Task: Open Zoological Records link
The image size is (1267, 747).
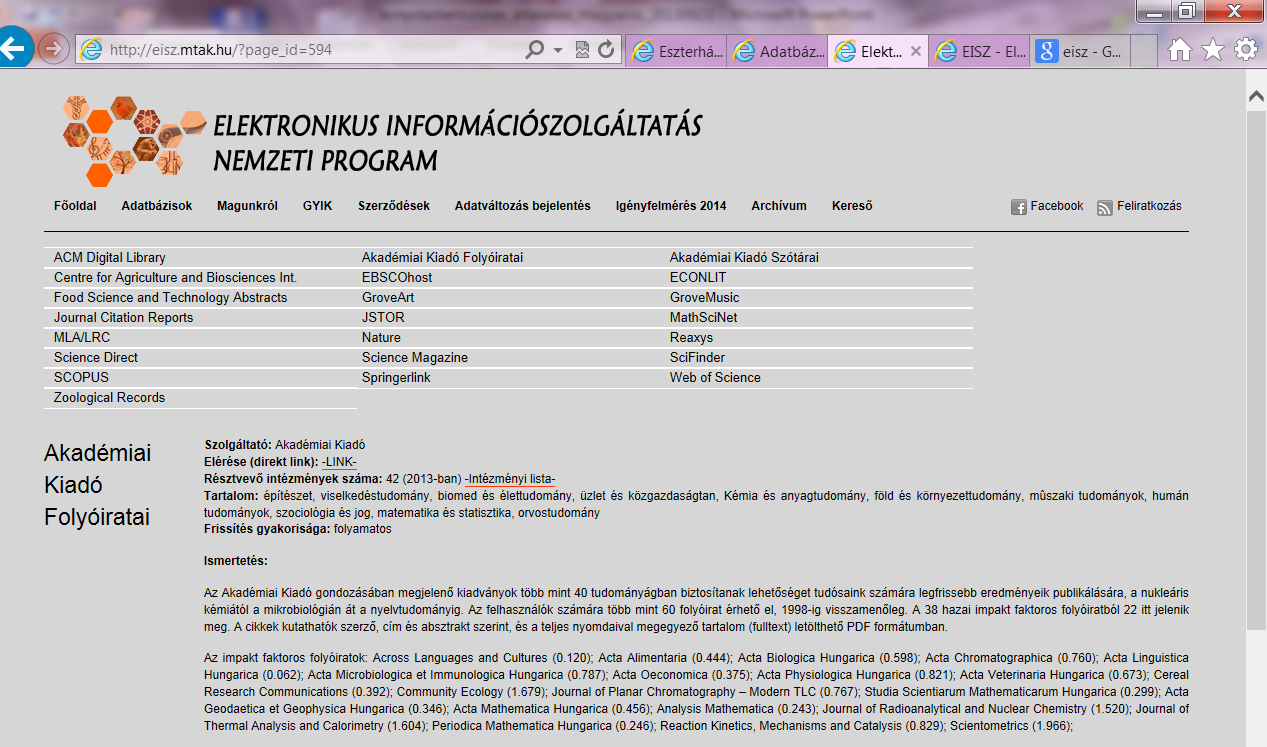Action: click(x=109, y=398)
